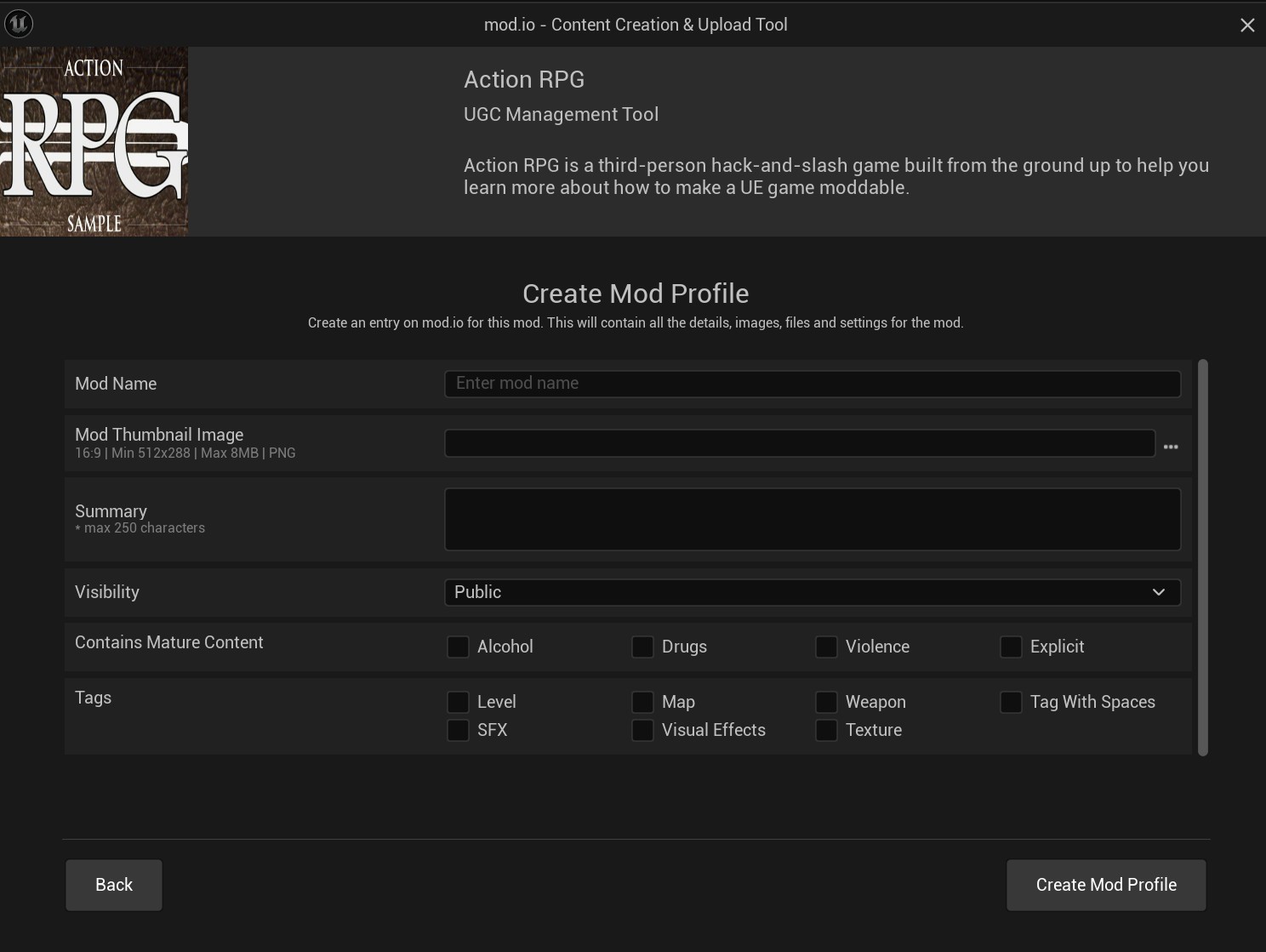The image size is (1266, 952).
Task: Click inside the Summary text area
Action: pos(812,519)
